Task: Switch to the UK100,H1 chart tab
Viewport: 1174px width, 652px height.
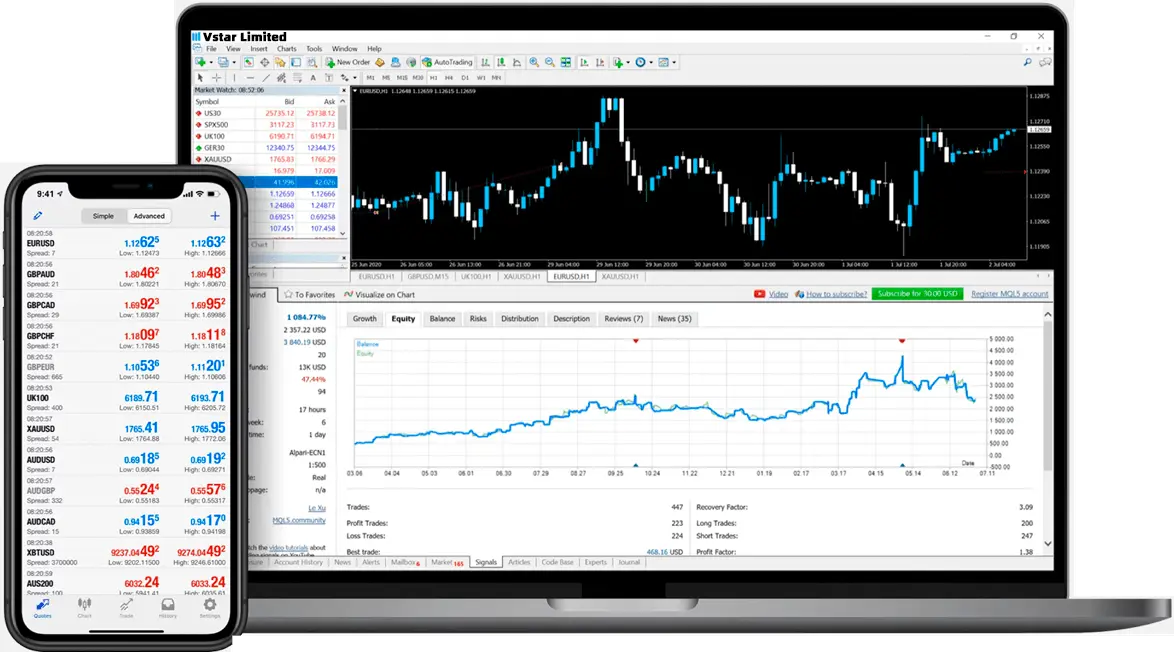Action: tap(475, 276)
